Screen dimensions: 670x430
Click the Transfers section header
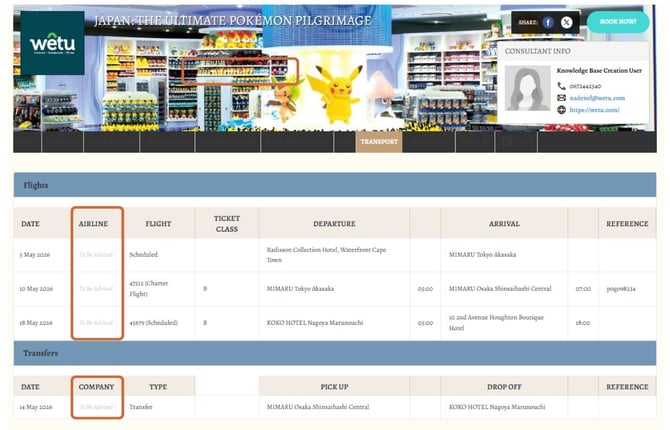[335, 353]
